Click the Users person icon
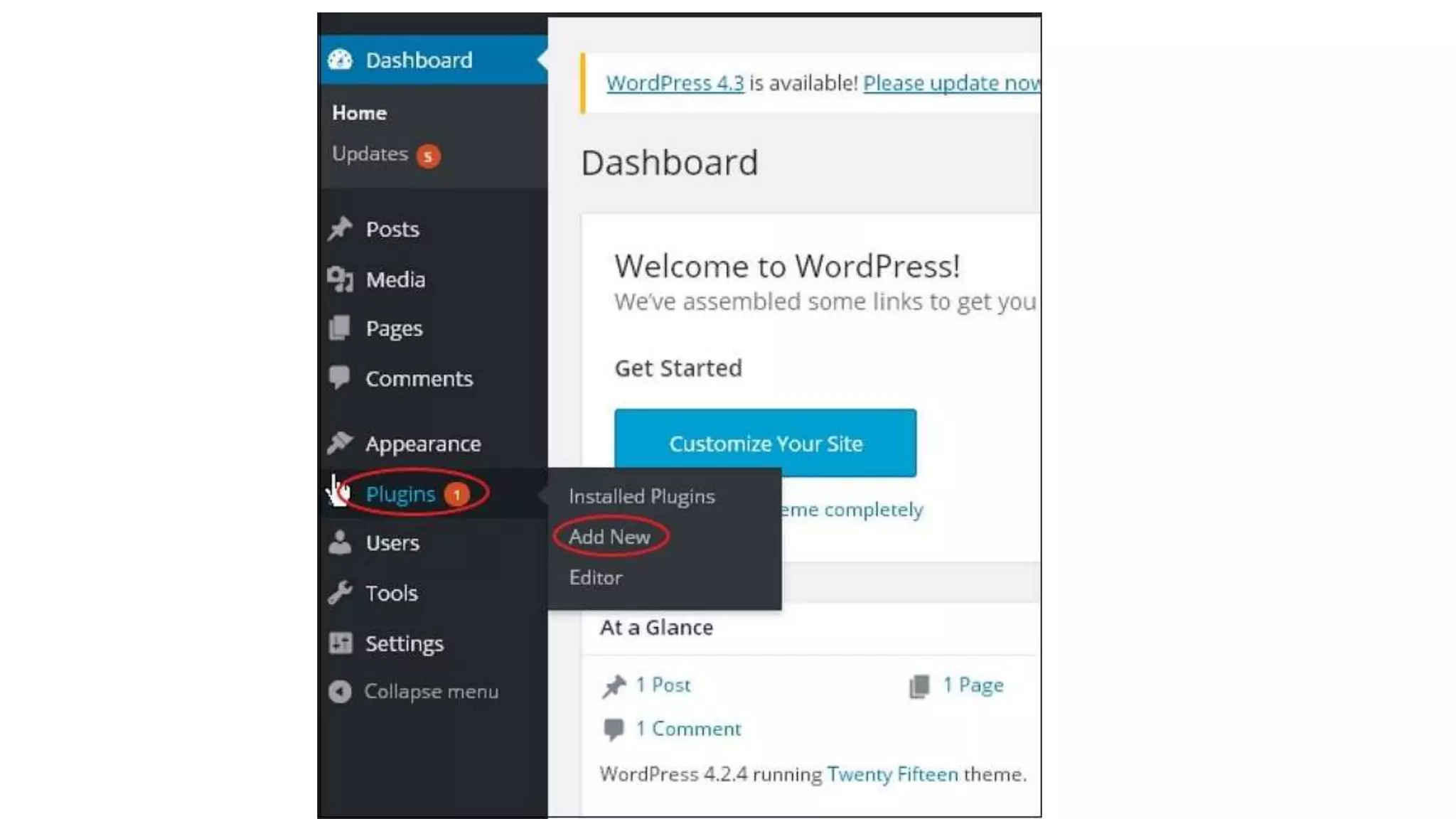The image size is (1456, 819). 340,542
